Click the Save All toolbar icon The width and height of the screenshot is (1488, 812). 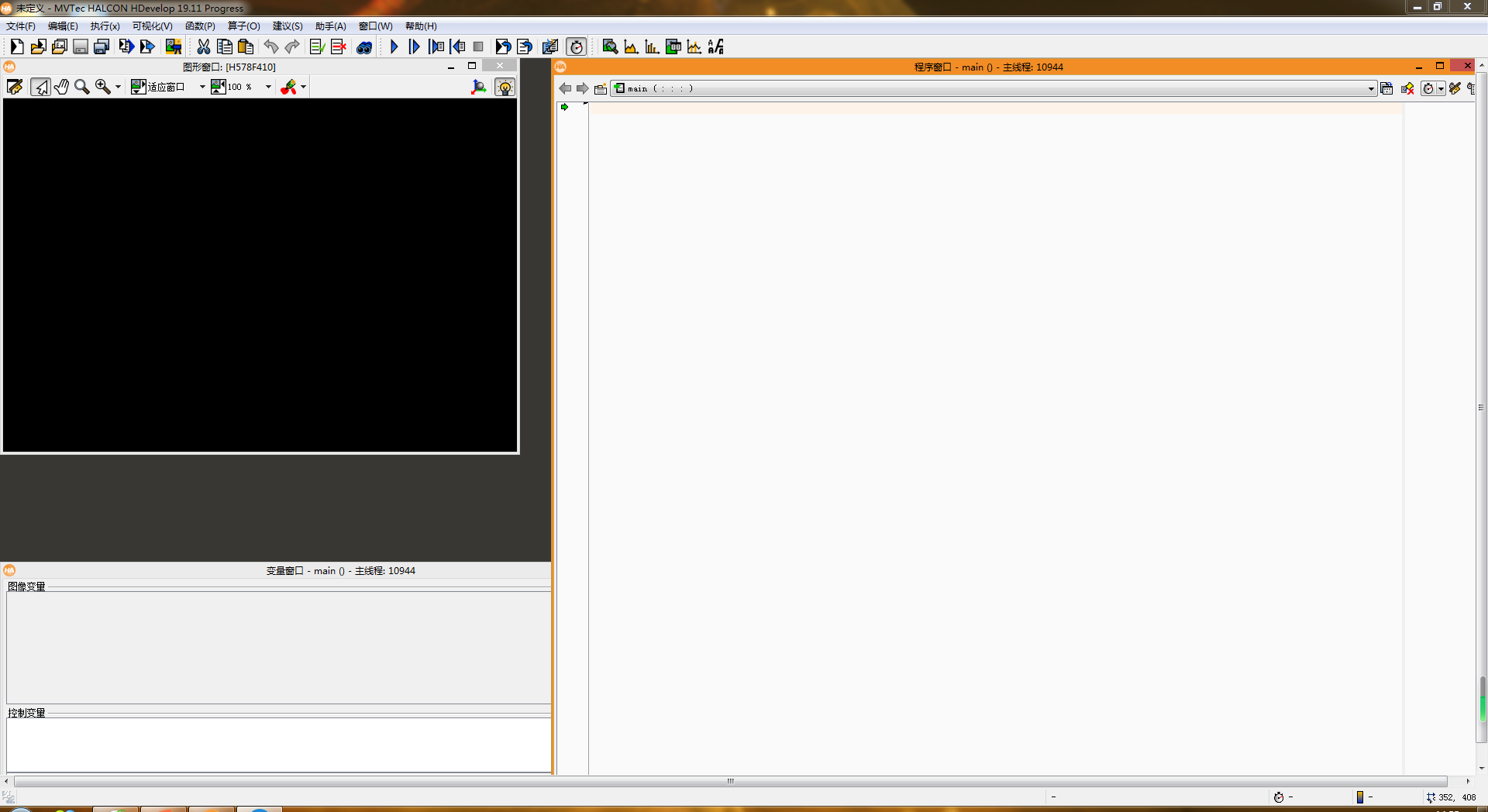[x=101, y=46]
